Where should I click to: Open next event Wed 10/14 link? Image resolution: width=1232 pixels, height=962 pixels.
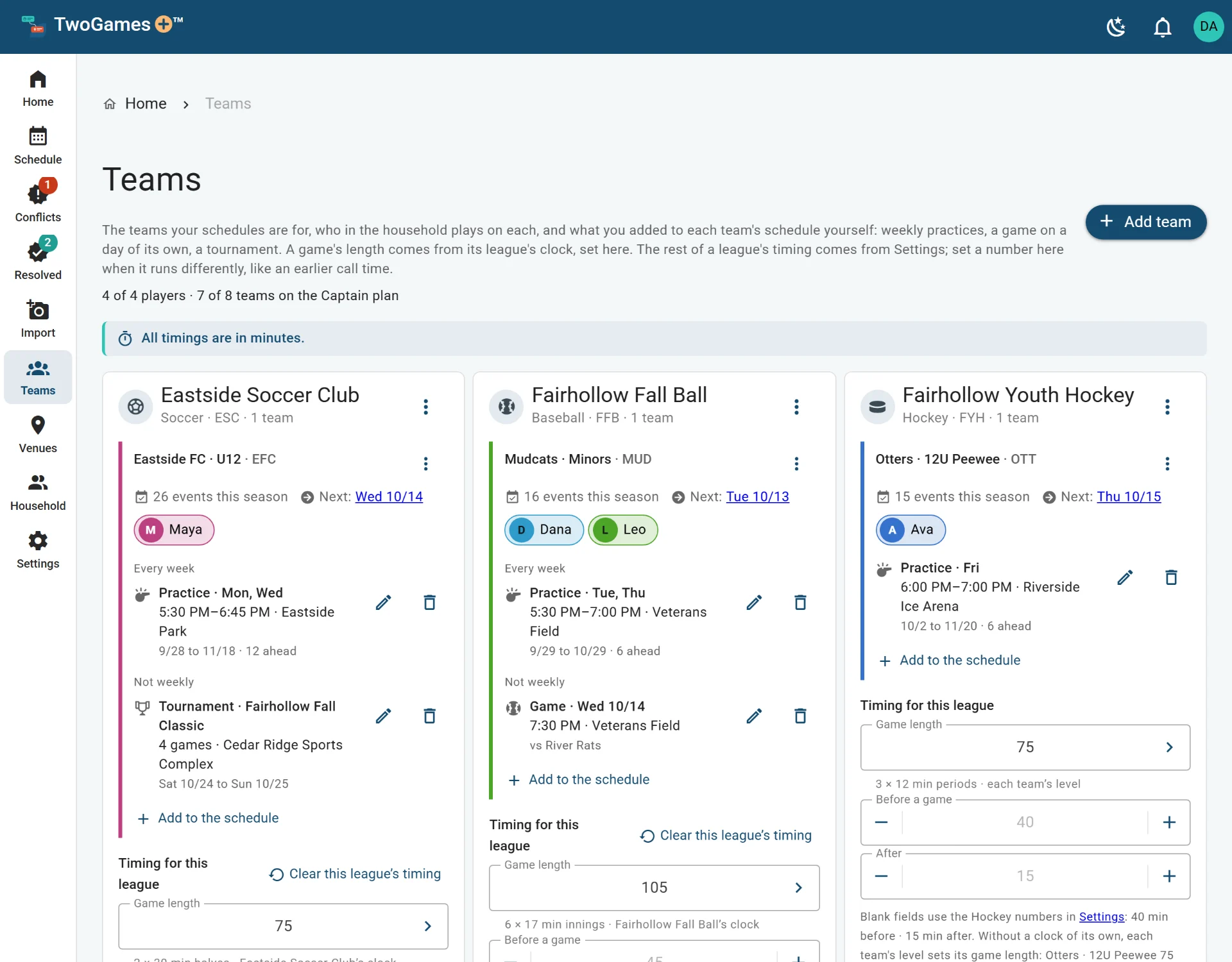389,497
